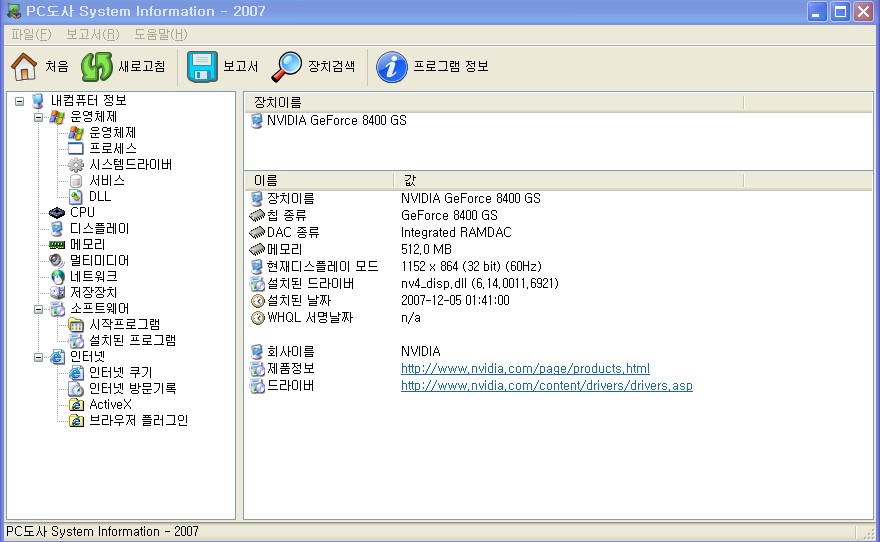This screenshot has width=880, height=542.
Task: Select the 시작프로그램 icon
Action: (x=76, y=325)
